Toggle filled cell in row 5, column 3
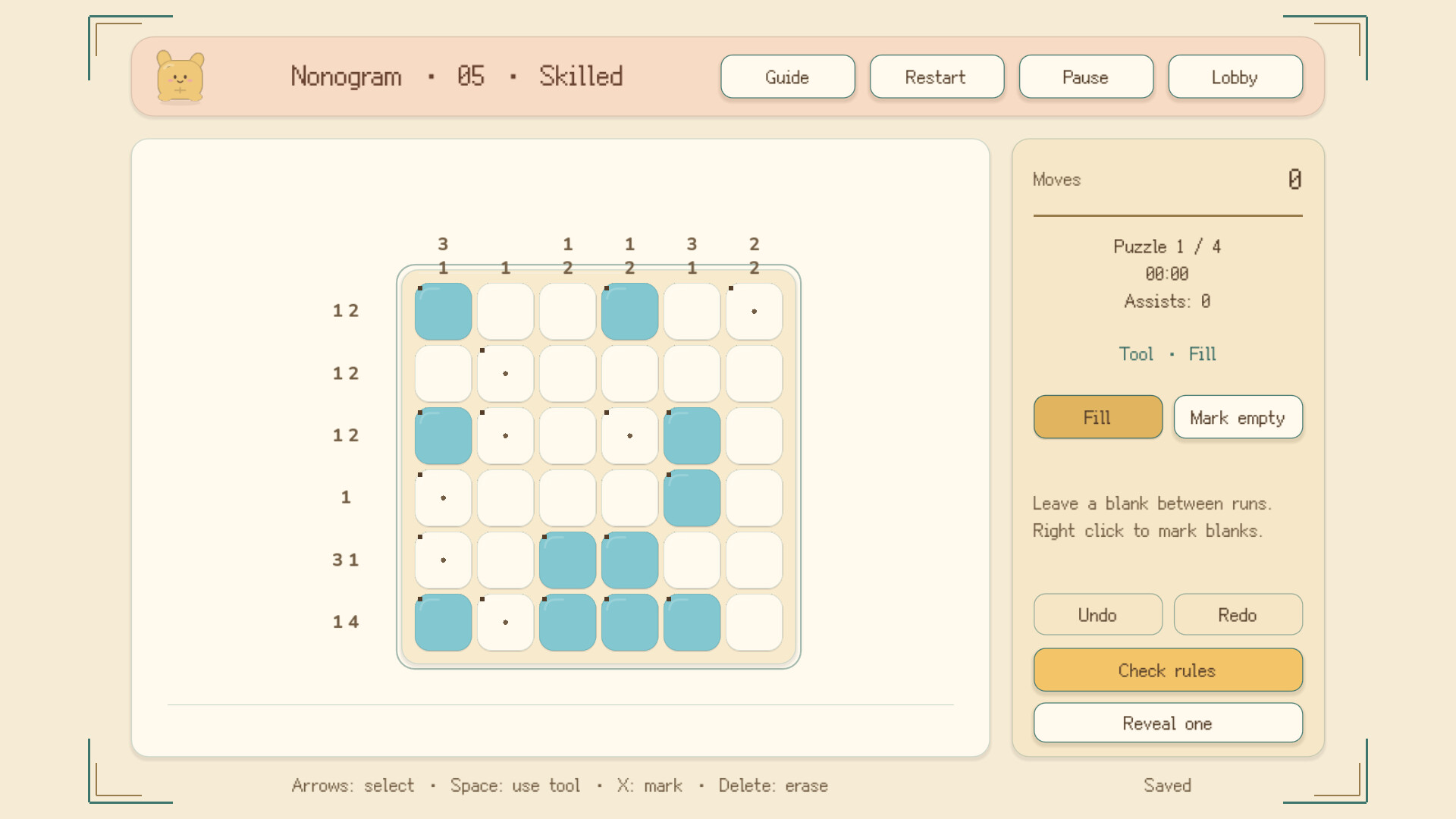This screenshot has width=1456, height=819. (x=567, y=560)
